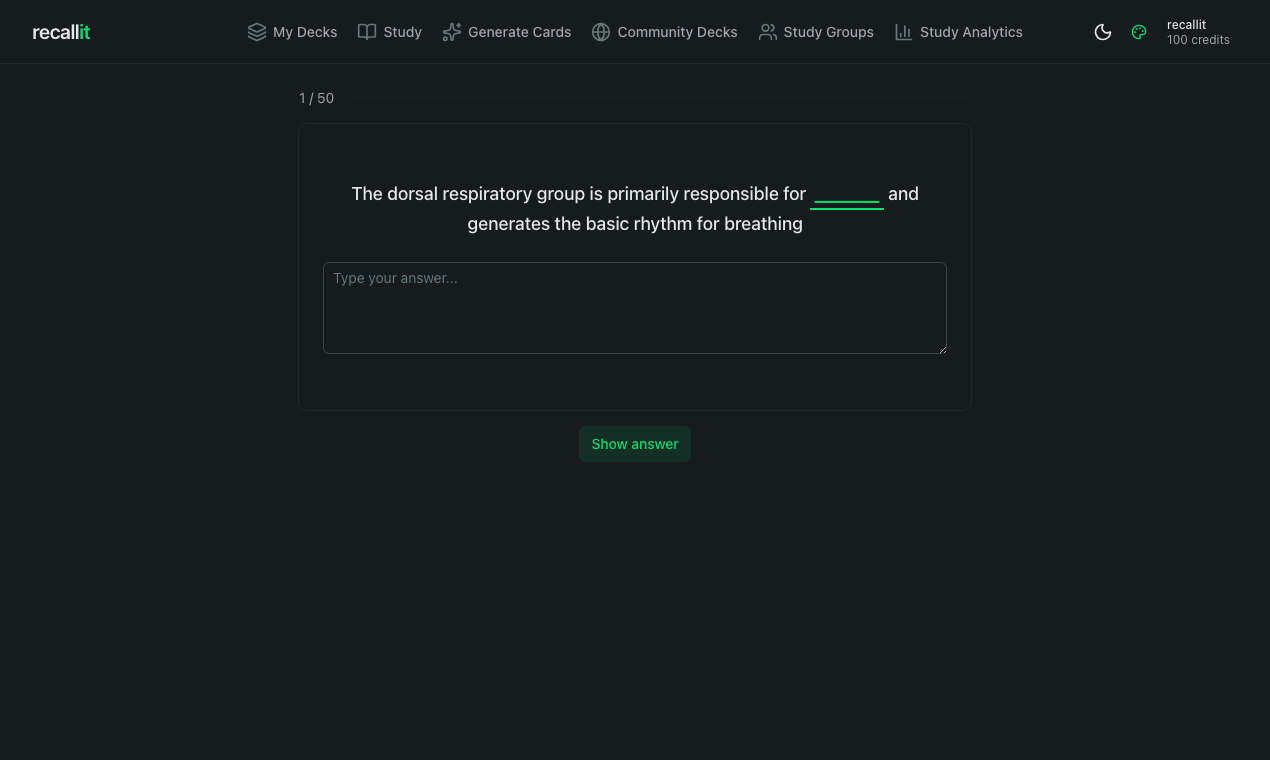Click the Study open-book icon
Viewport: 1270px width, 760px height.
point(366,31)
